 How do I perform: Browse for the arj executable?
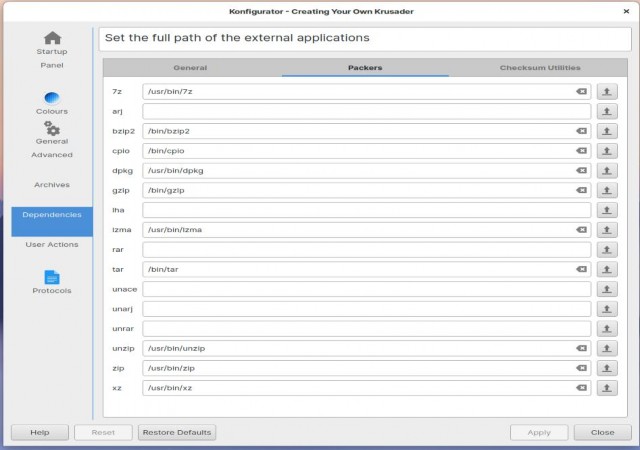607,111
